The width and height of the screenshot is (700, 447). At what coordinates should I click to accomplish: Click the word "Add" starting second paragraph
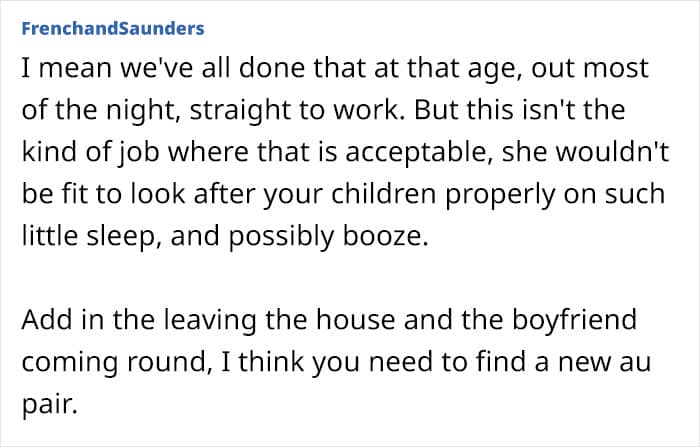click(47, 320)
